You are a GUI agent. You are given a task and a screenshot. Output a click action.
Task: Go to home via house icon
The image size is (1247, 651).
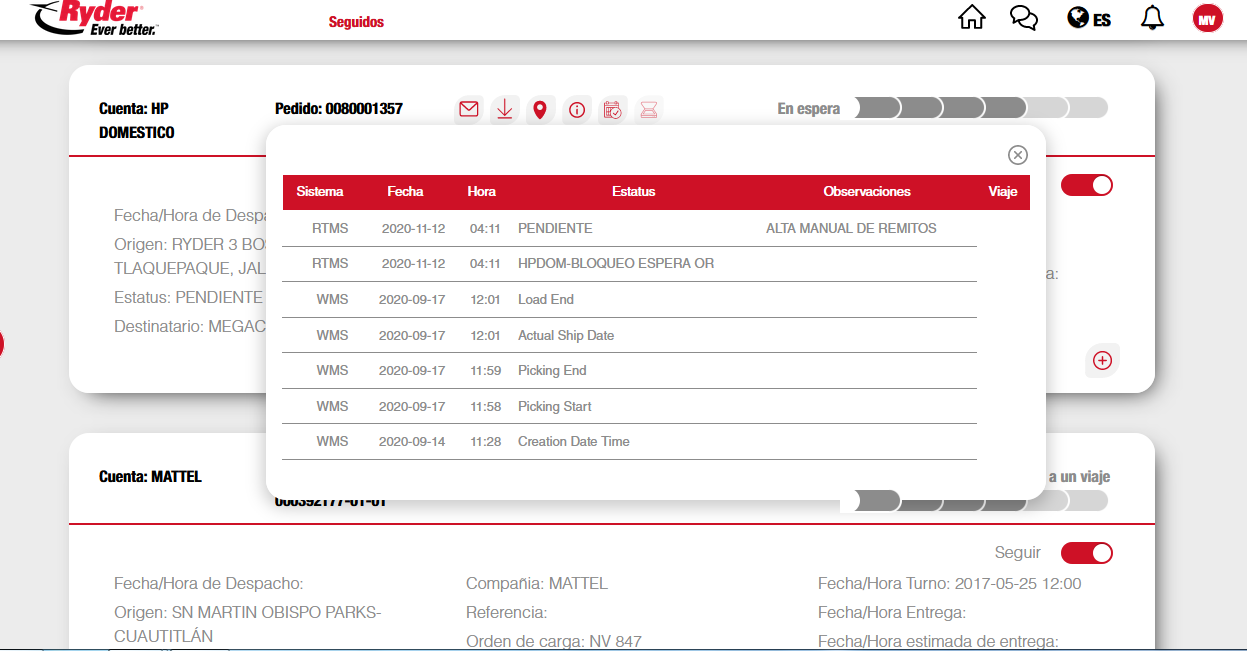point(971,18)
